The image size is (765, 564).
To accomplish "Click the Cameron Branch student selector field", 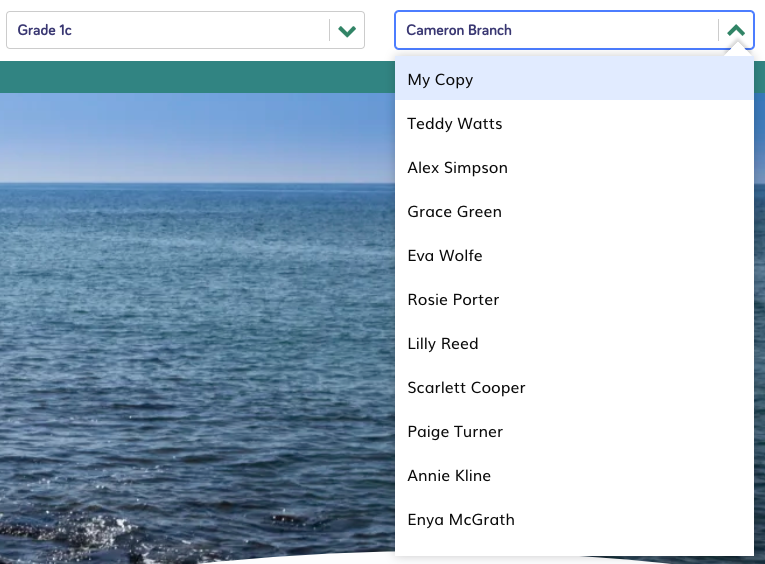I will 555,30.
